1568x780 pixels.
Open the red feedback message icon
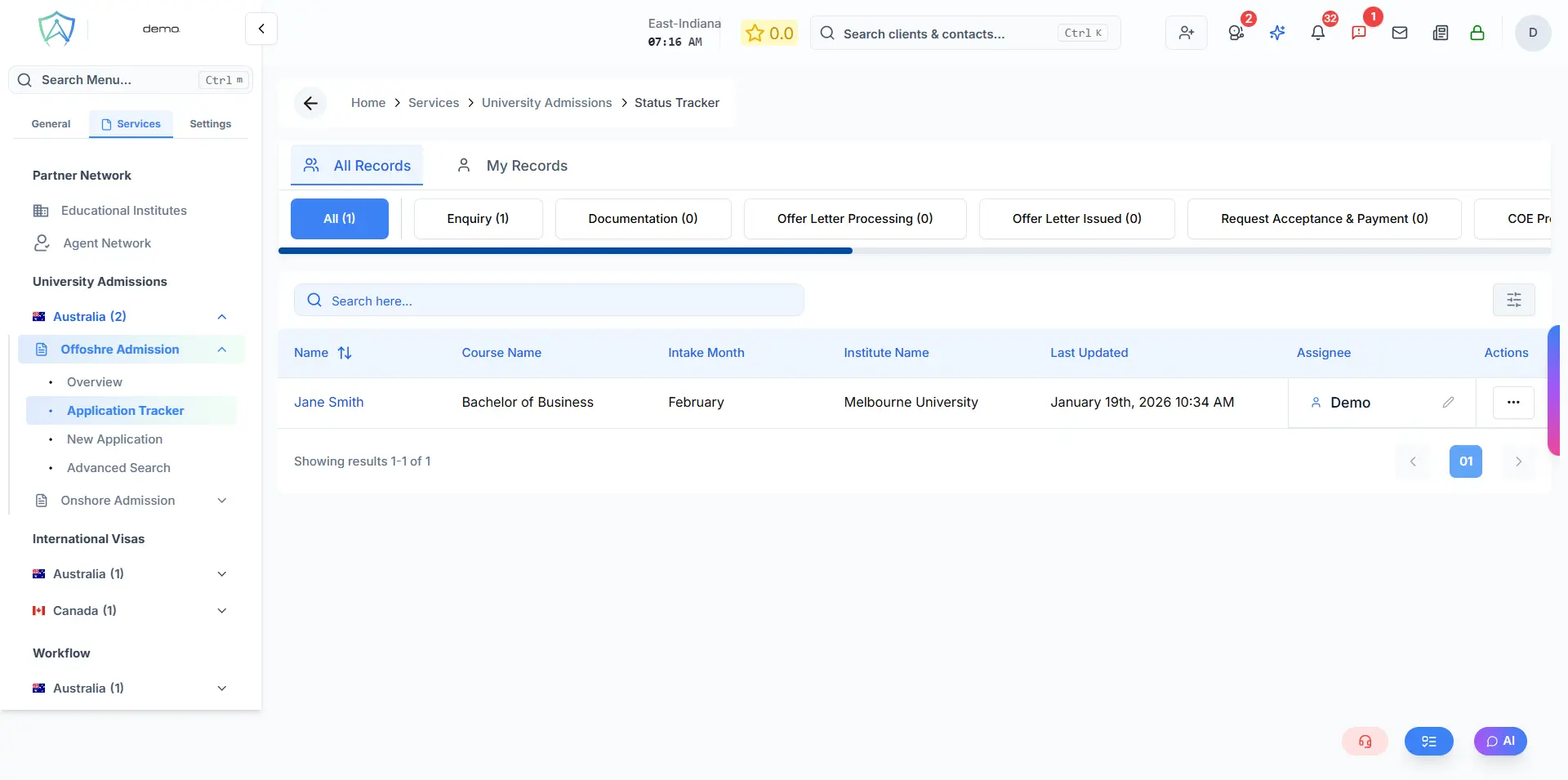point(1359,33)
